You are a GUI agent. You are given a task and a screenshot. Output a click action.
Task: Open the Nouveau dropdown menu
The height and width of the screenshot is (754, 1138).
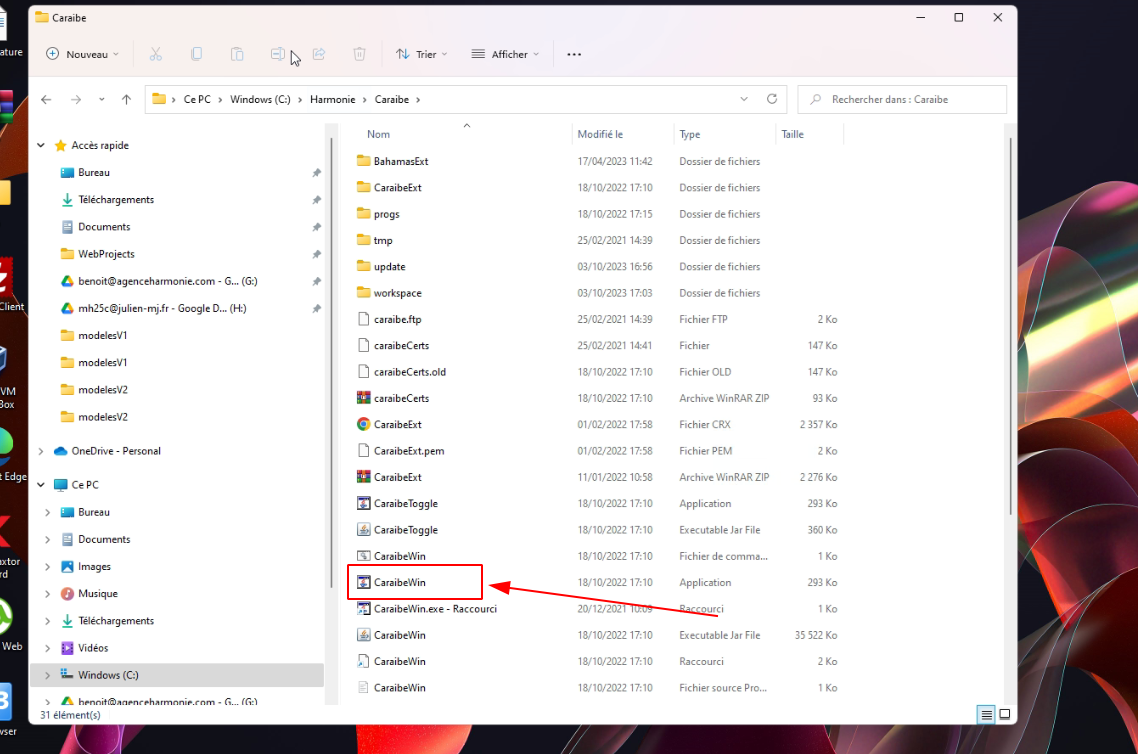pyautogui.click(x=83, y=54)
